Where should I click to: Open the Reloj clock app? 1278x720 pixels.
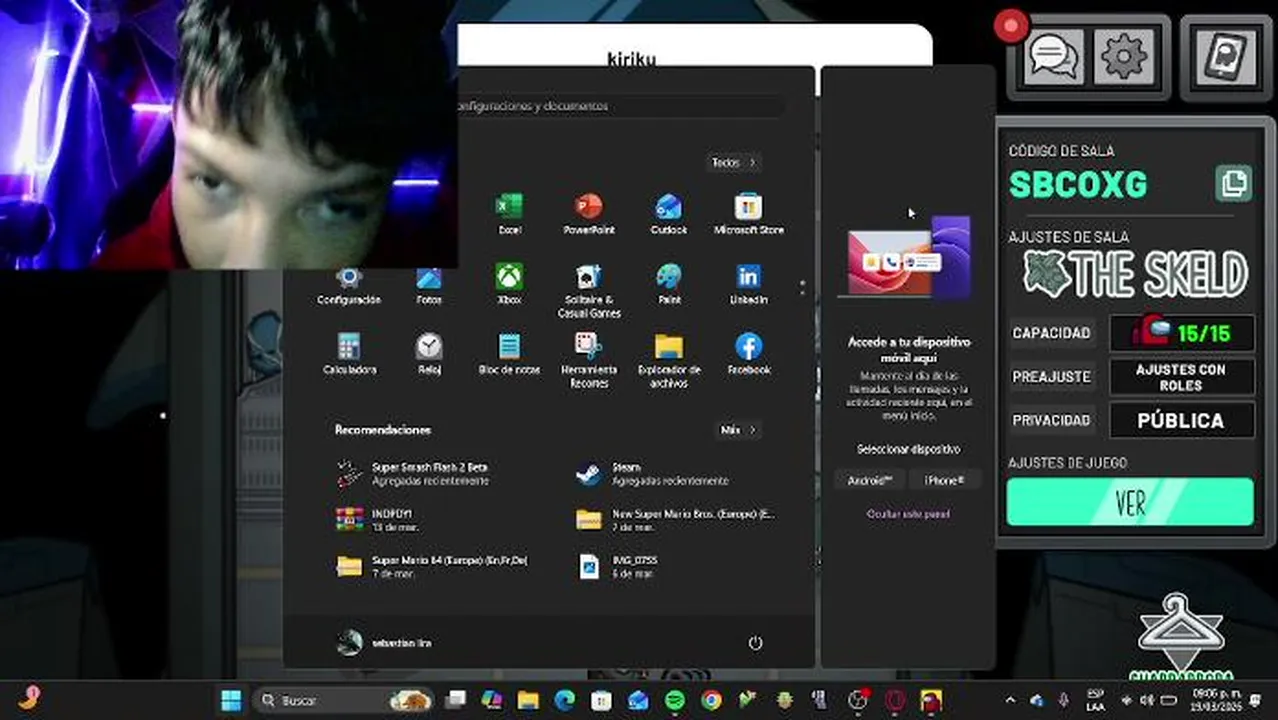429,354
